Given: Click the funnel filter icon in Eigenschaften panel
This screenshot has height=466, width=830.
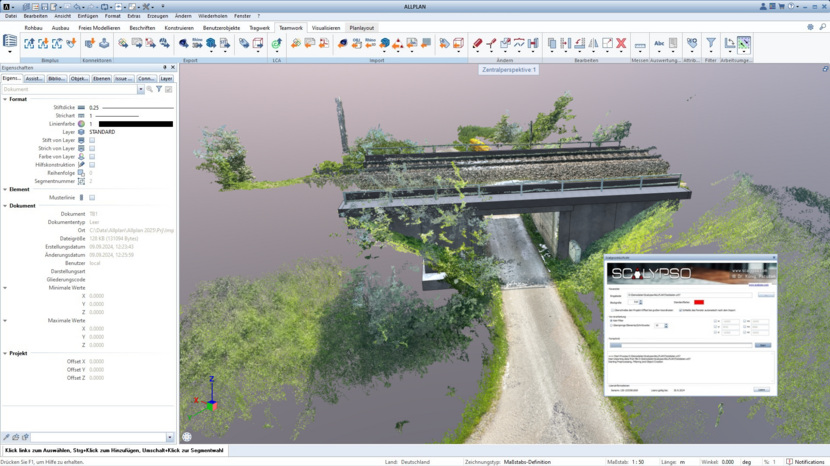Looking at the screenshot, I should click(159, 89).
